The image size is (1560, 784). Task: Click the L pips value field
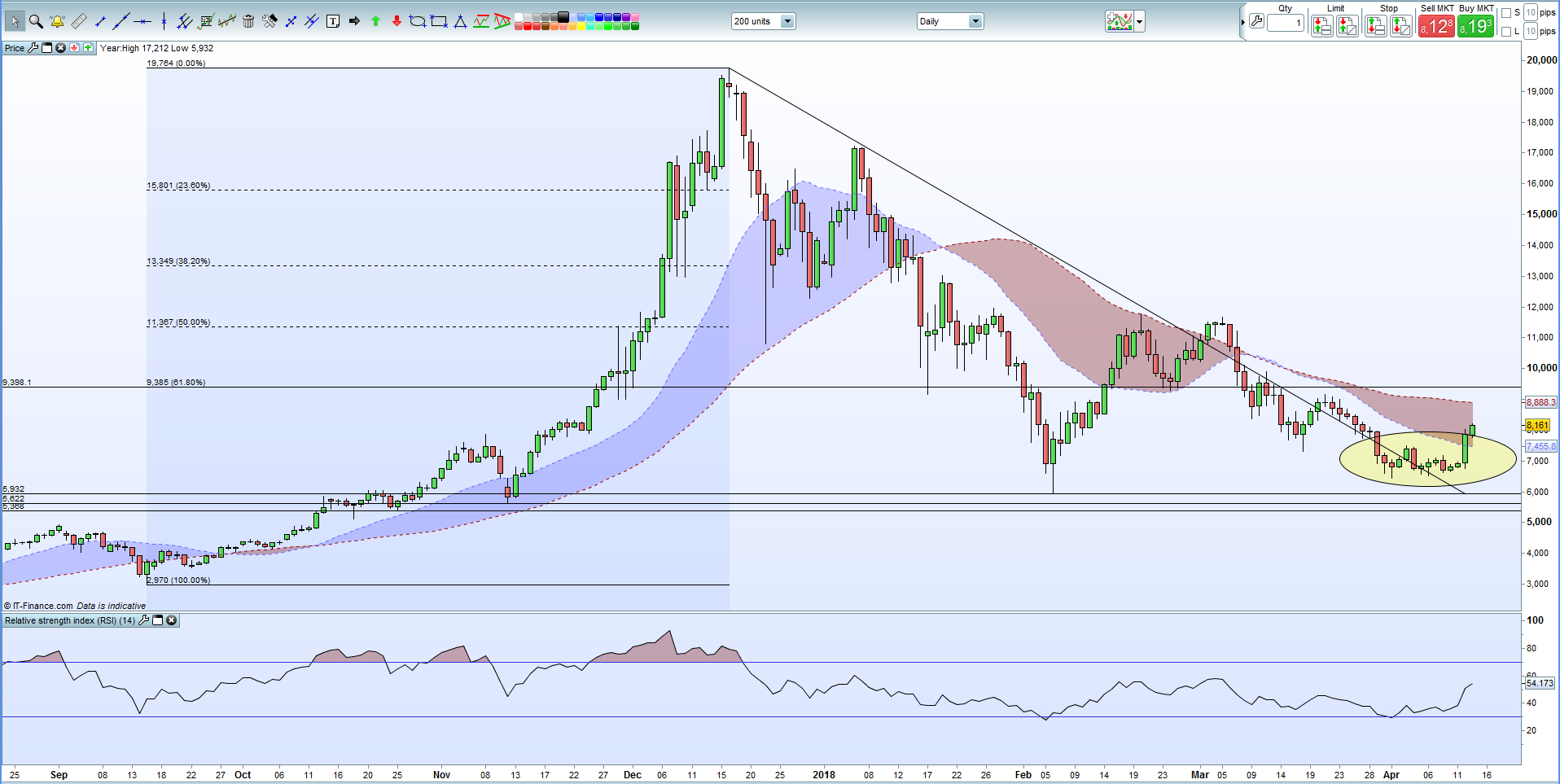(1531, 31)
